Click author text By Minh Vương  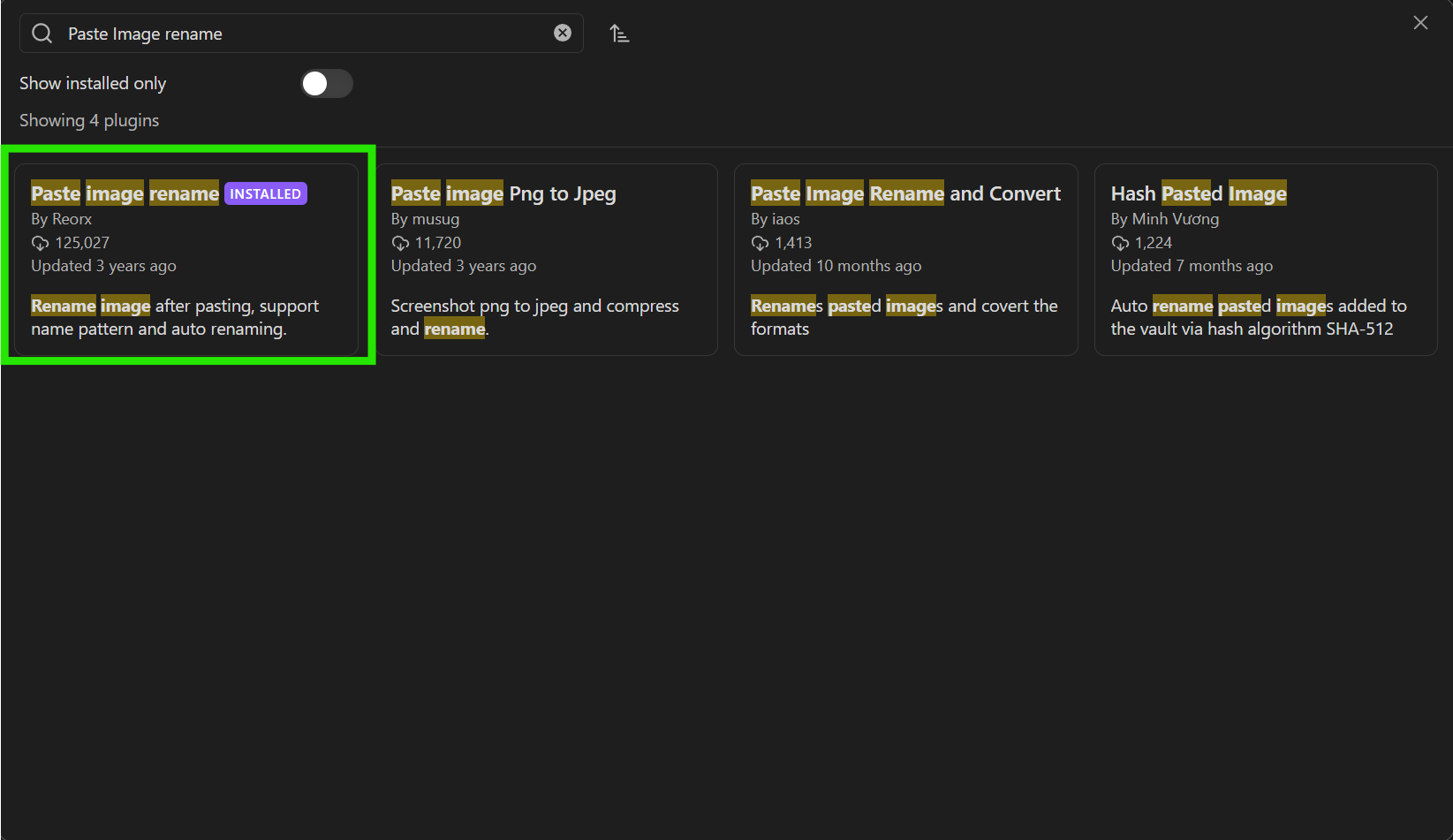point(1165,219)
